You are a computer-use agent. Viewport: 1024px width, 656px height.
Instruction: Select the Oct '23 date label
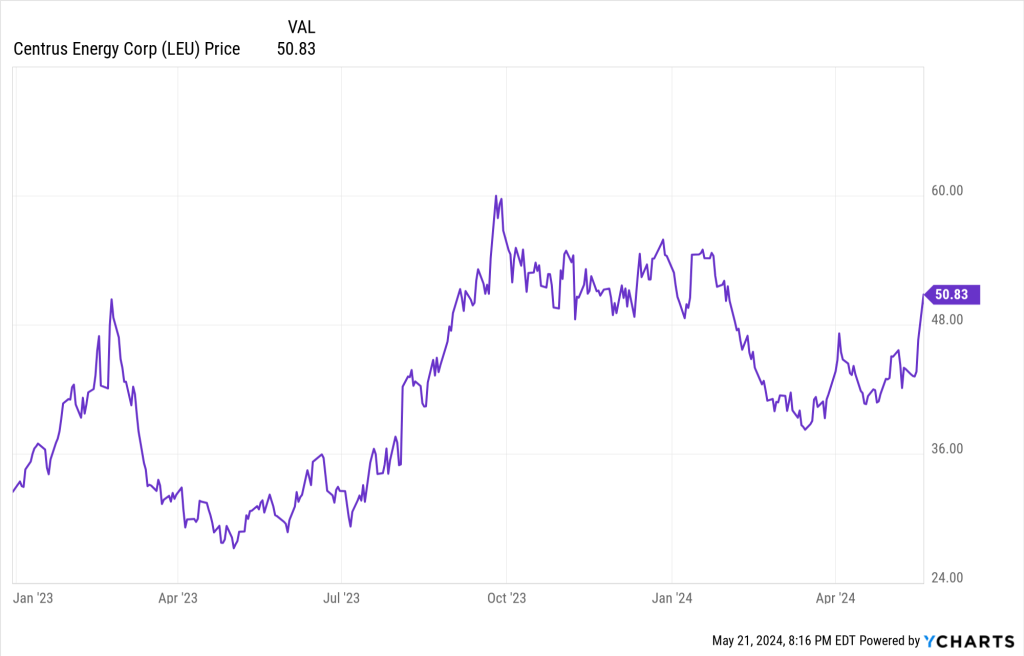pos(506,598)
